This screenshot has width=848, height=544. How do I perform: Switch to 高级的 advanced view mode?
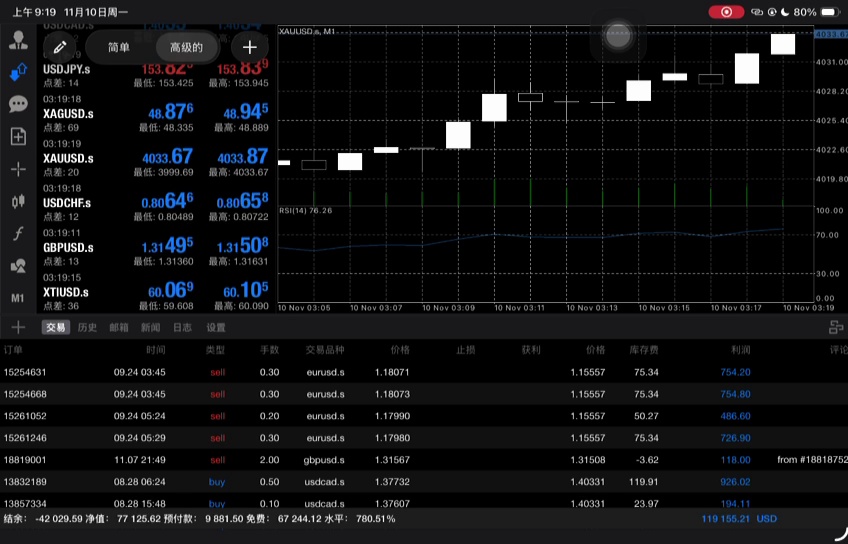tap(187, 48)
